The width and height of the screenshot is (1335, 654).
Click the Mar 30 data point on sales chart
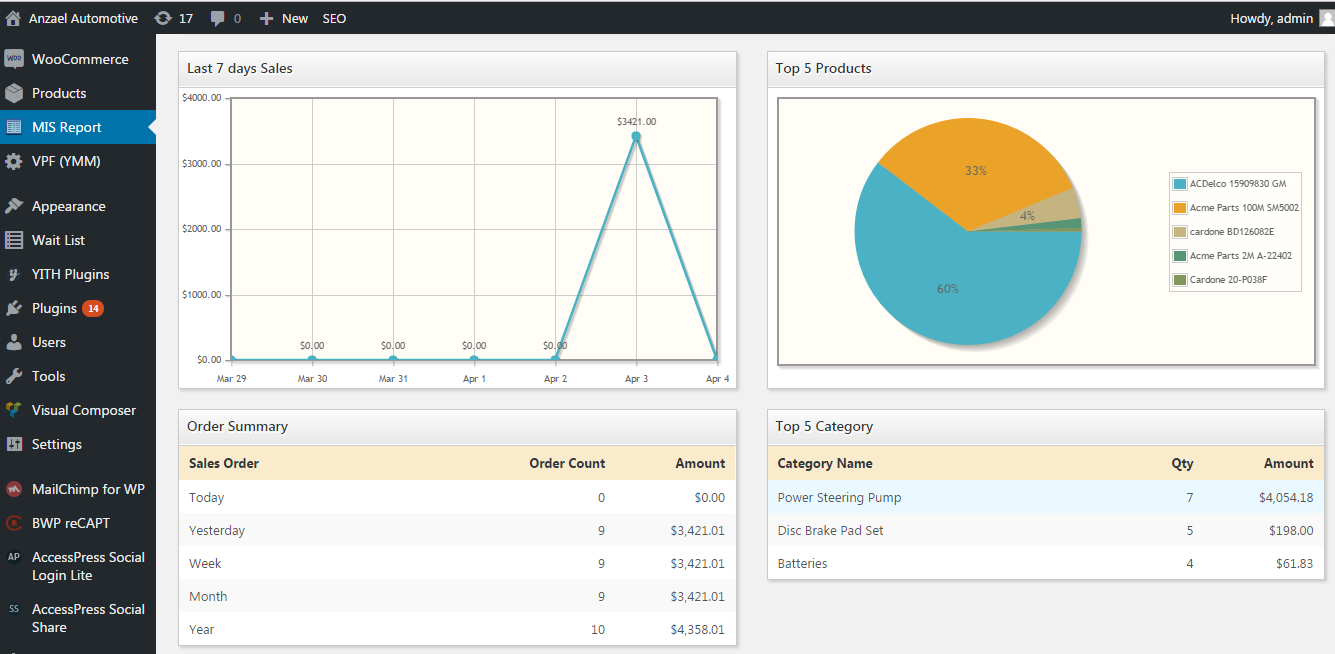312,359
